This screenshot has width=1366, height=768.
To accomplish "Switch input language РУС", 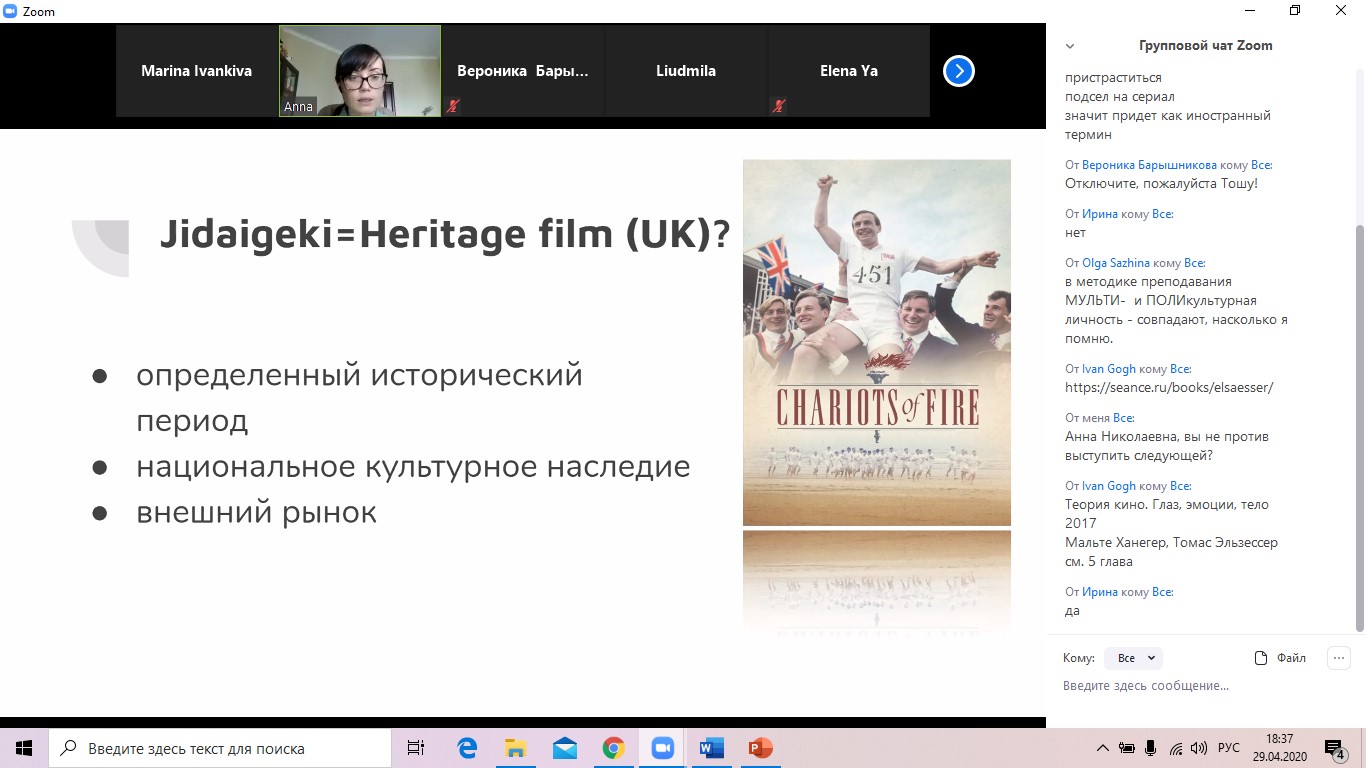I will [x=1229, y=748].
